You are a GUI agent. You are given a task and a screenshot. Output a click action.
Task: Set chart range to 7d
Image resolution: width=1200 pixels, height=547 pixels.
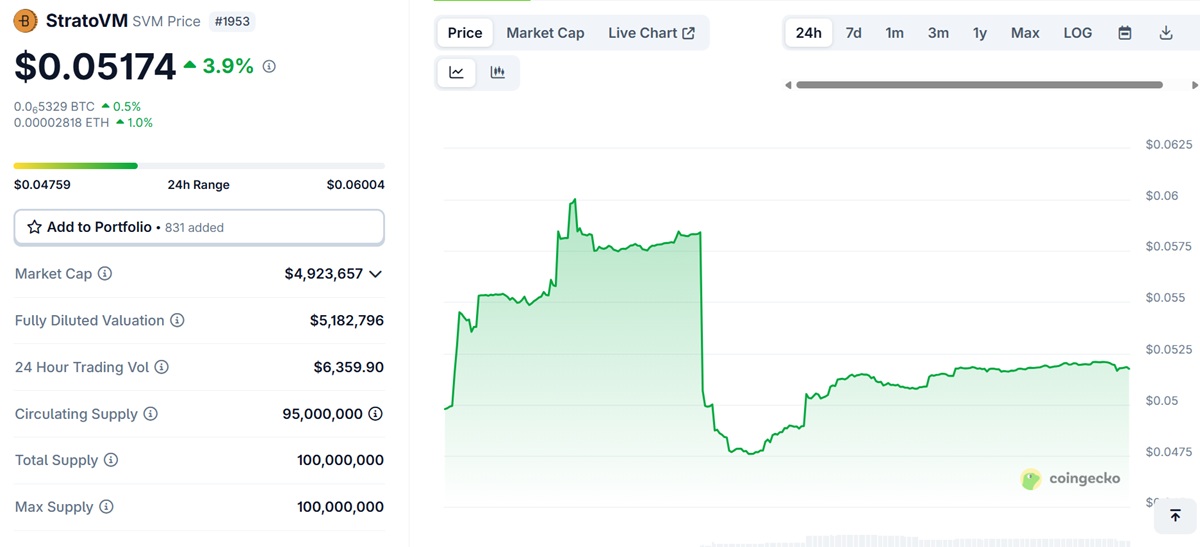pyautogui.click(x=854, y=33)
